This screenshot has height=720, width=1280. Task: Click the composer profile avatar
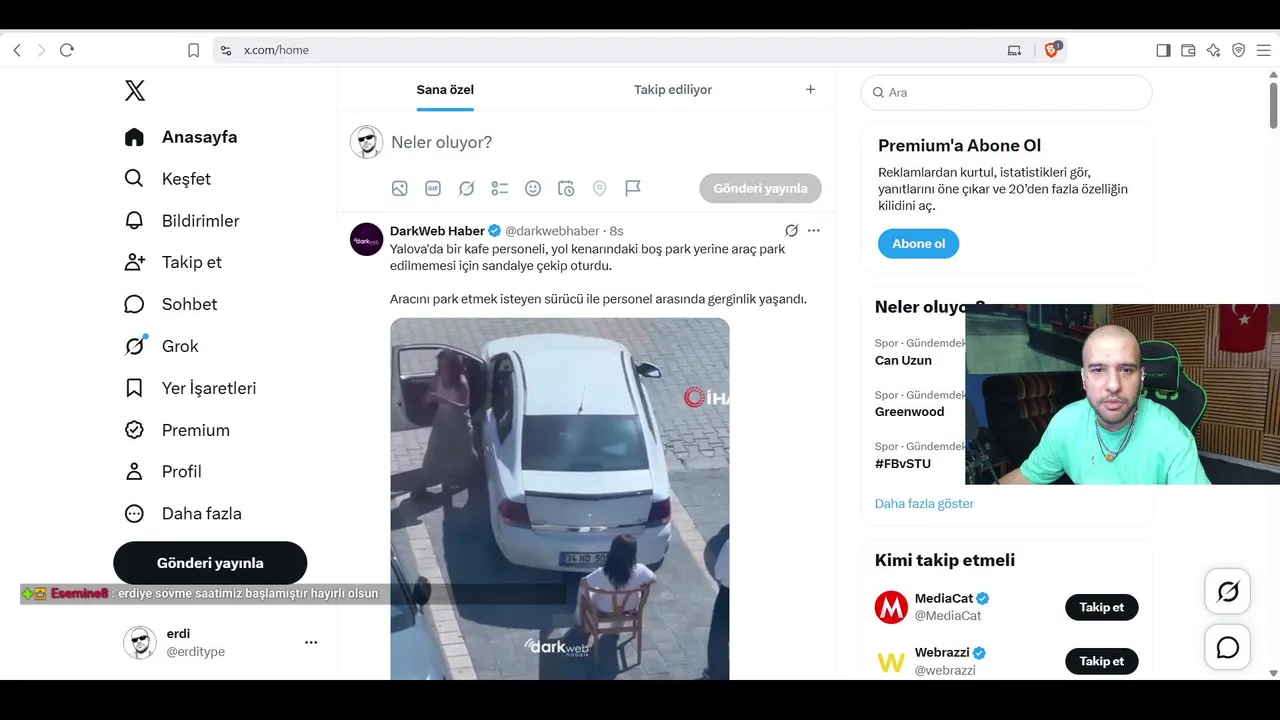pyautogui.click(x=367, y=142)
